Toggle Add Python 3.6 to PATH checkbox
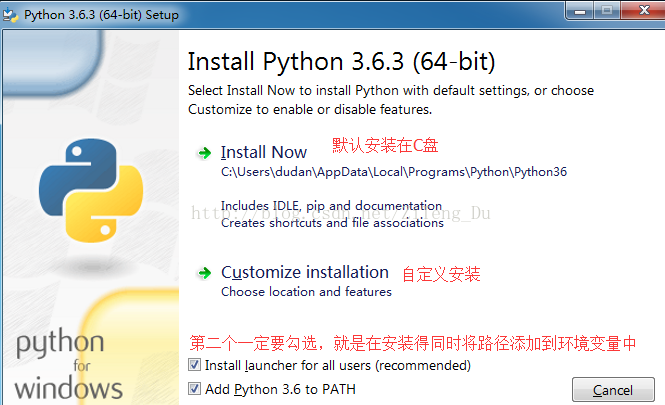This screenshot has height=405, width=665. [194, 388]
